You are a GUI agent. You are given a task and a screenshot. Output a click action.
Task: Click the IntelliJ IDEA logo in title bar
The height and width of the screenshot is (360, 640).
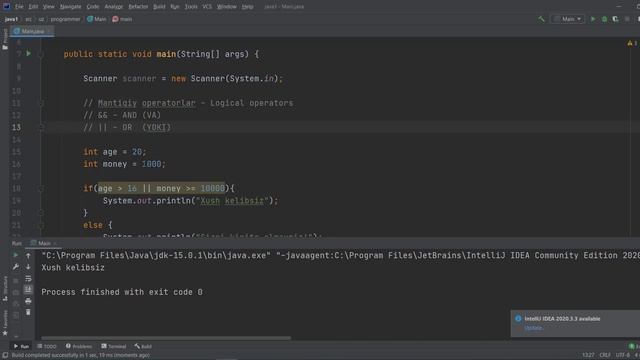tap(6, 6)
